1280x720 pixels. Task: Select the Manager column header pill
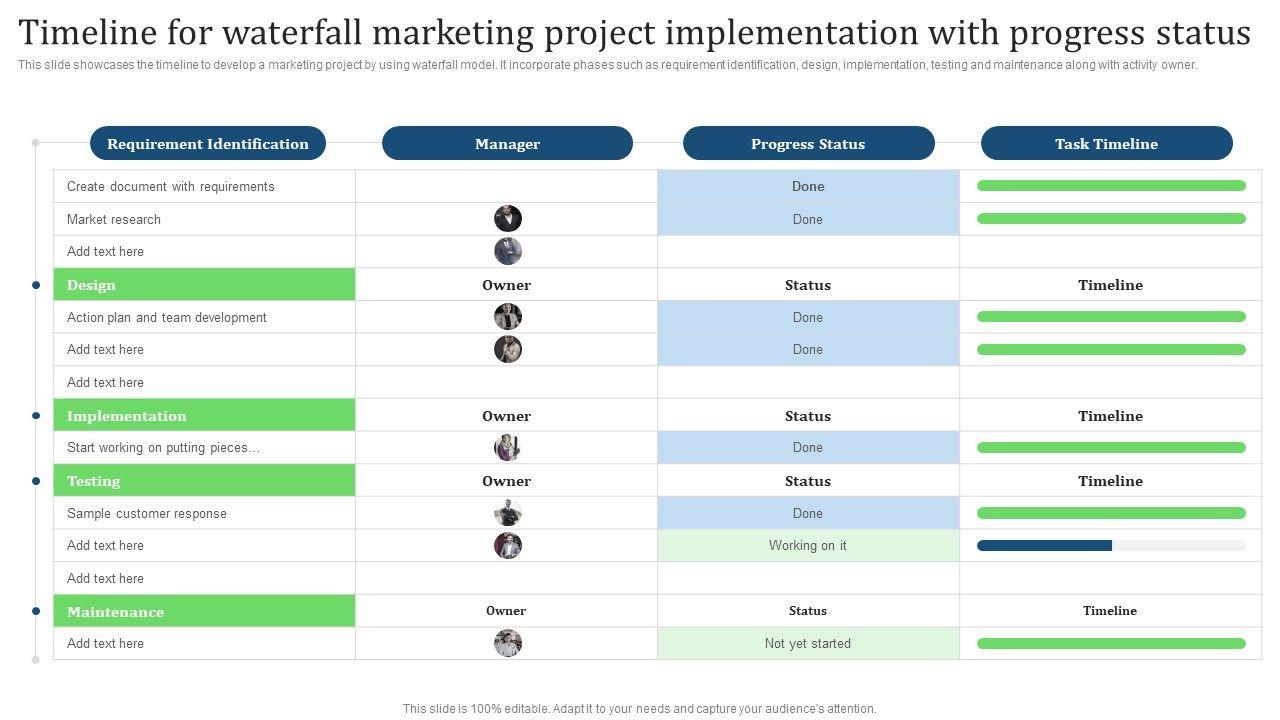[x=507, y=143]
